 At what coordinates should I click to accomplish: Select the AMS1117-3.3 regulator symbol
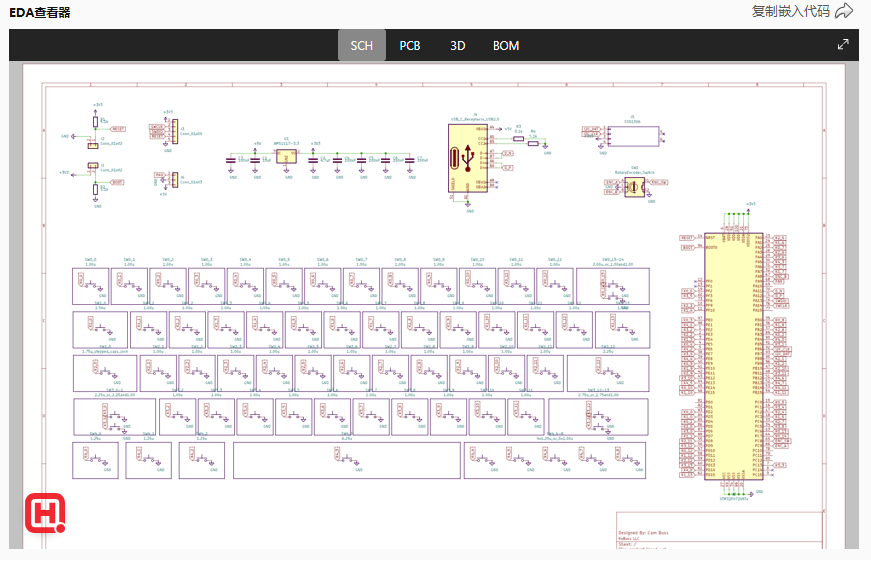(x=286, y=157)
